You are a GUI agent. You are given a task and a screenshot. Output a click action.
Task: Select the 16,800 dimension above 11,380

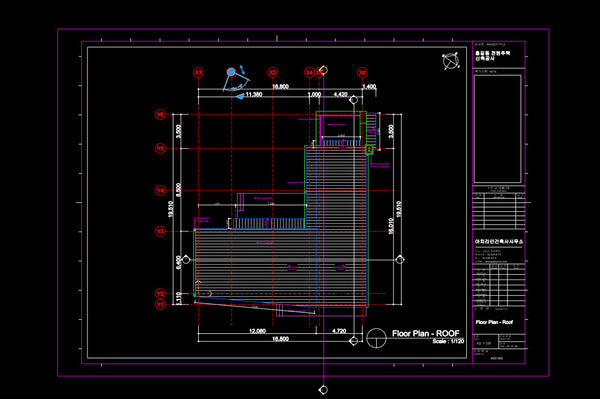coord(280,86)
